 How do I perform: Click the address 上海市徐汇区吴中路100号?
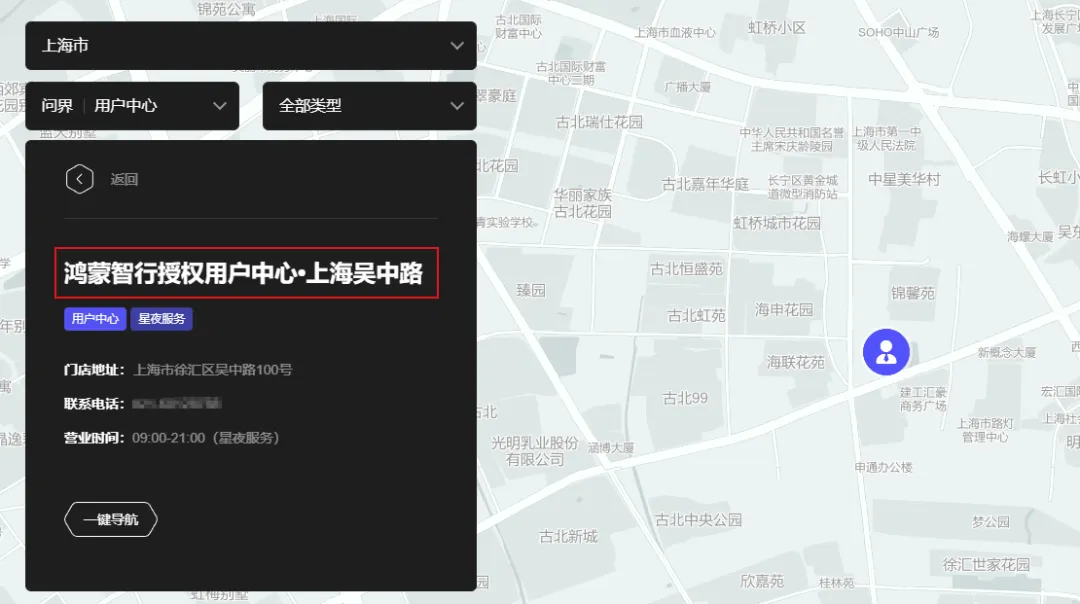point(212,370)
